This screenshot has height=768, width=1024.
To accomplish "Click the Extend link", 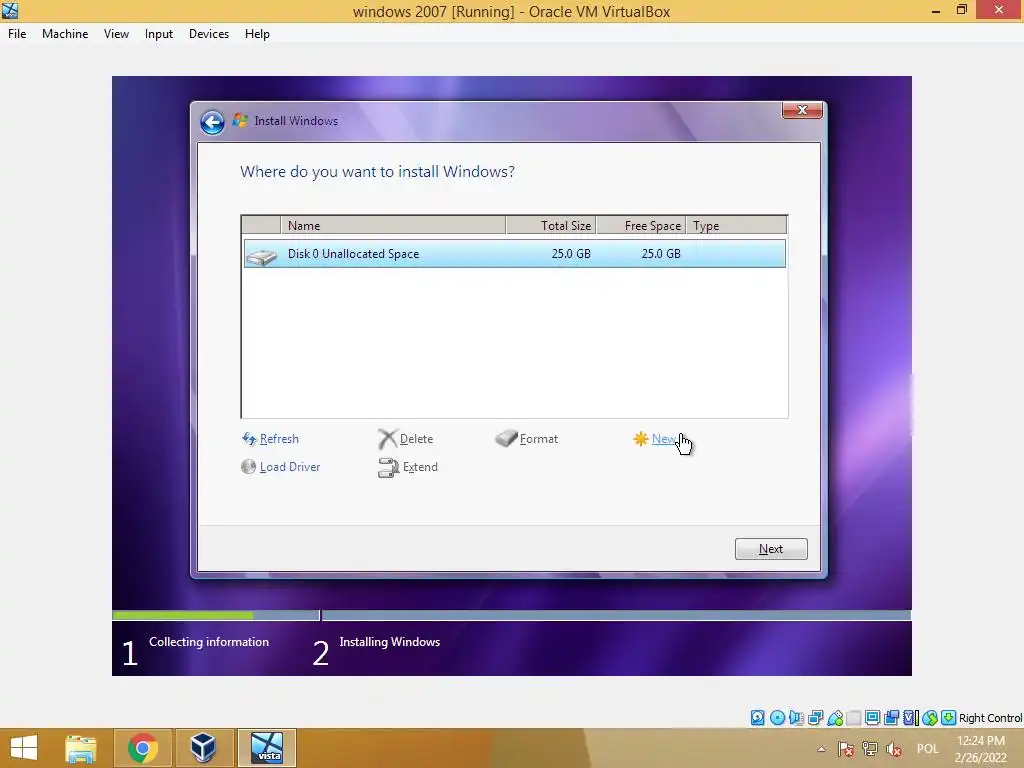I will point(420,467).
